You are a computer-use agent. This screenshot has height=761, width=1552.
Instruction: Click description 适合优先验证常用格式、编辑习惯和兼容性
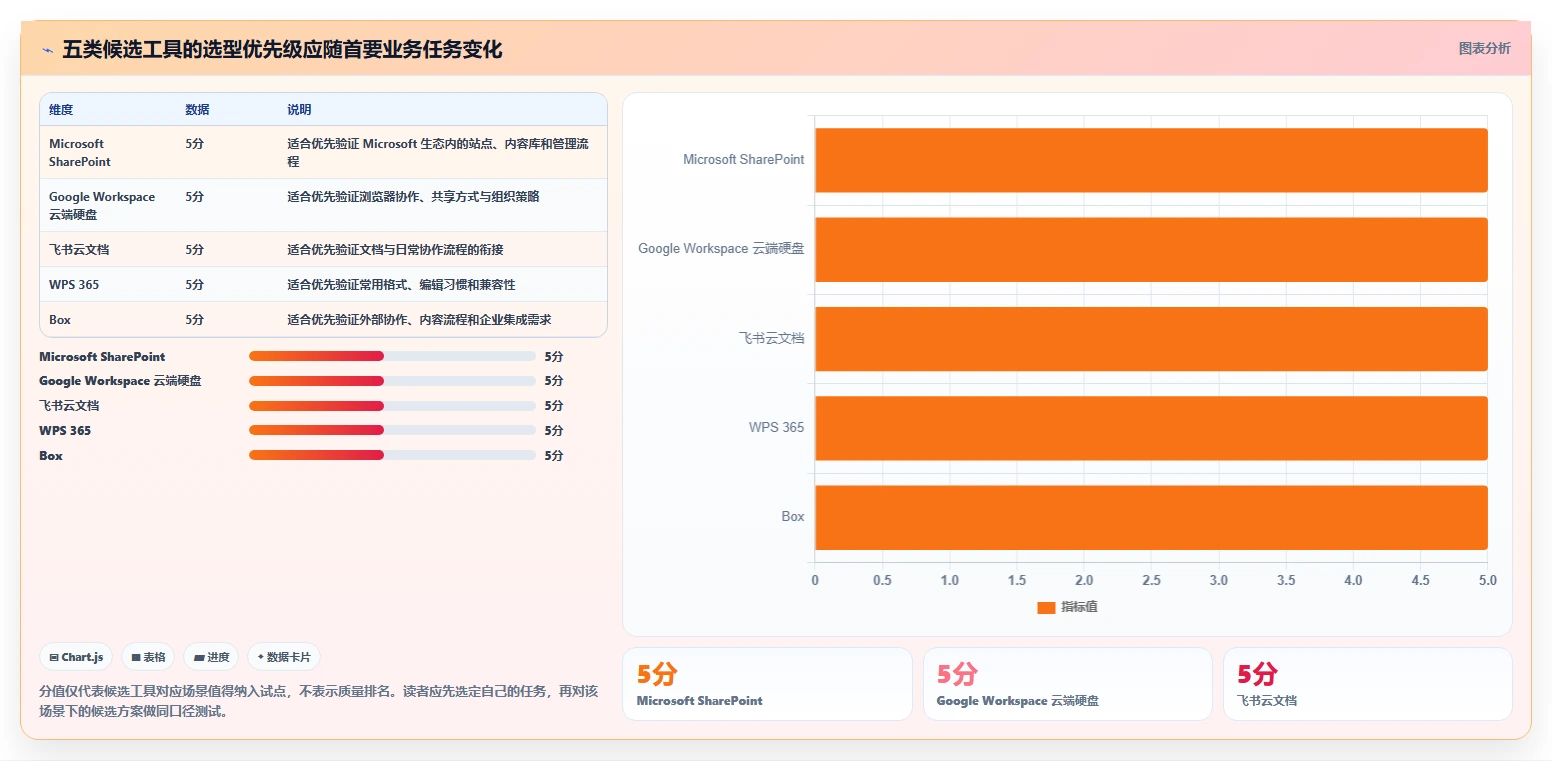(x=401, y=284)
